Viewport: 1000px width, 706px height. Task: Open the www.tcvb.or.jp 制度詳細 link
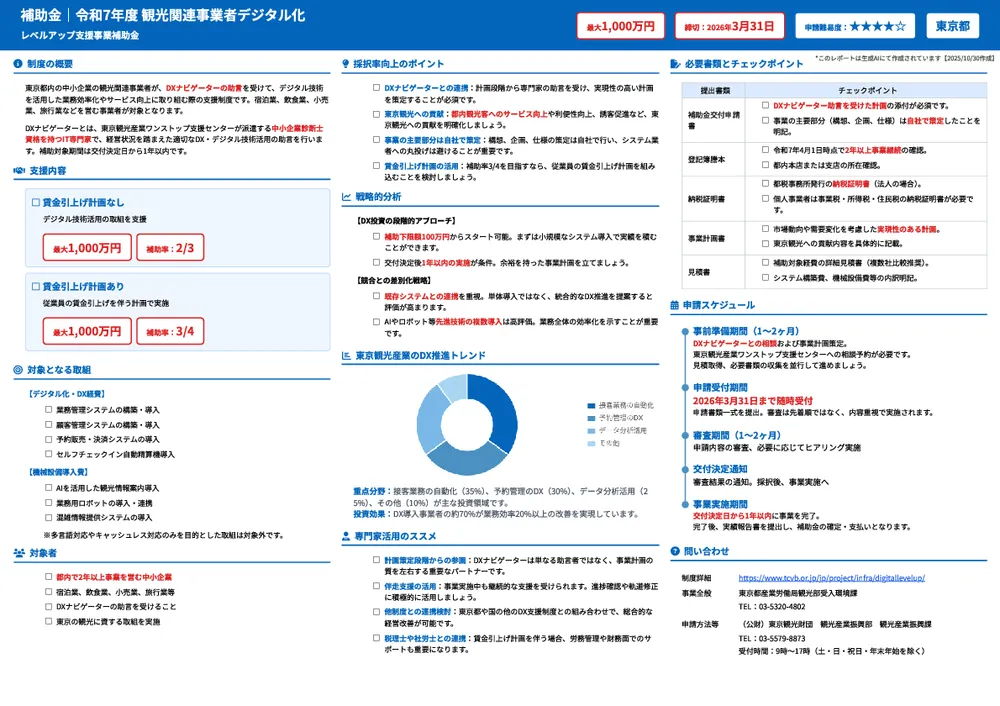click(x=831, y=578)
